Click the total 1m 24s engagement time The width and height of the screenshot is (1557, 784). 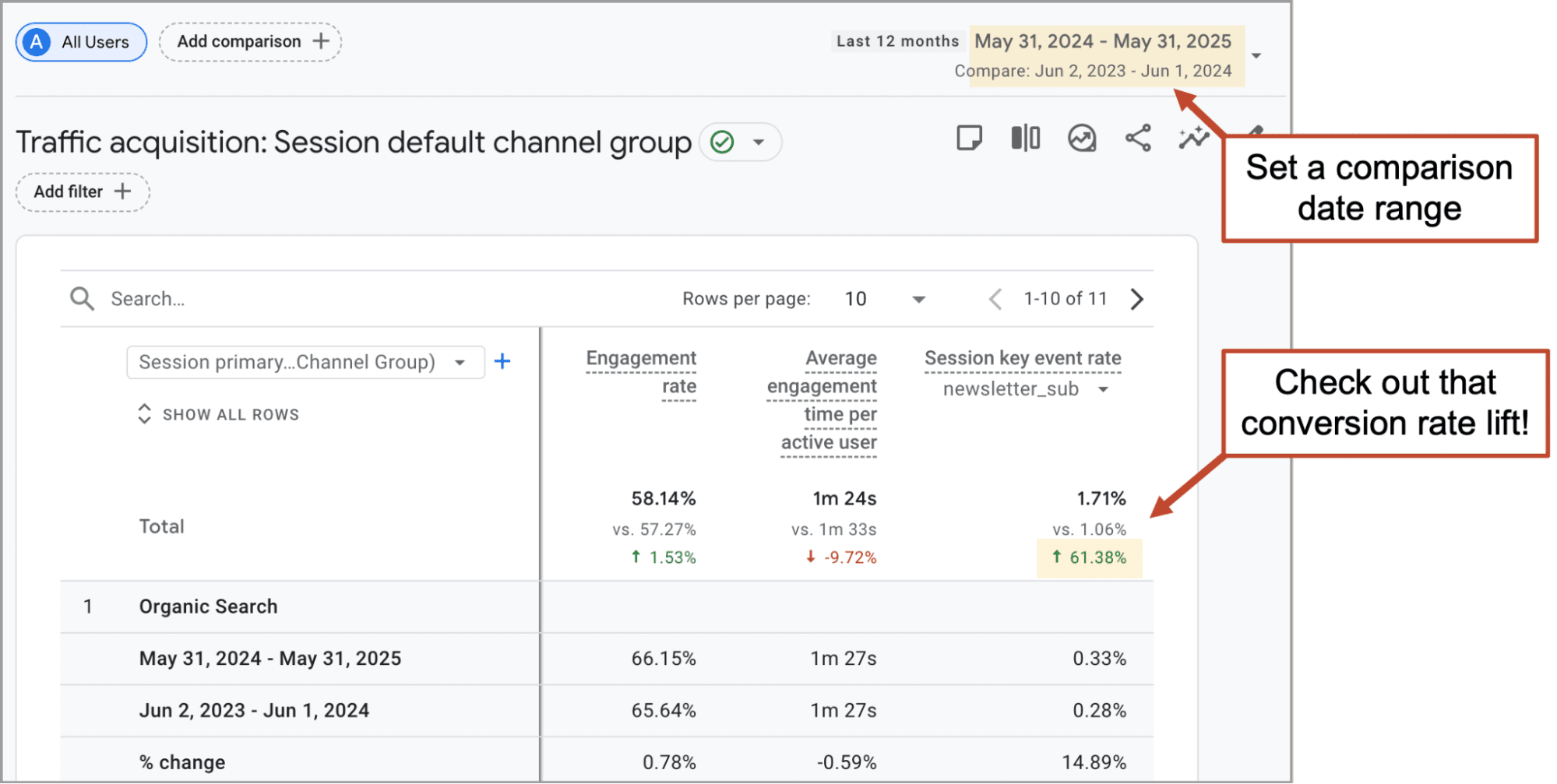point(844,499)
